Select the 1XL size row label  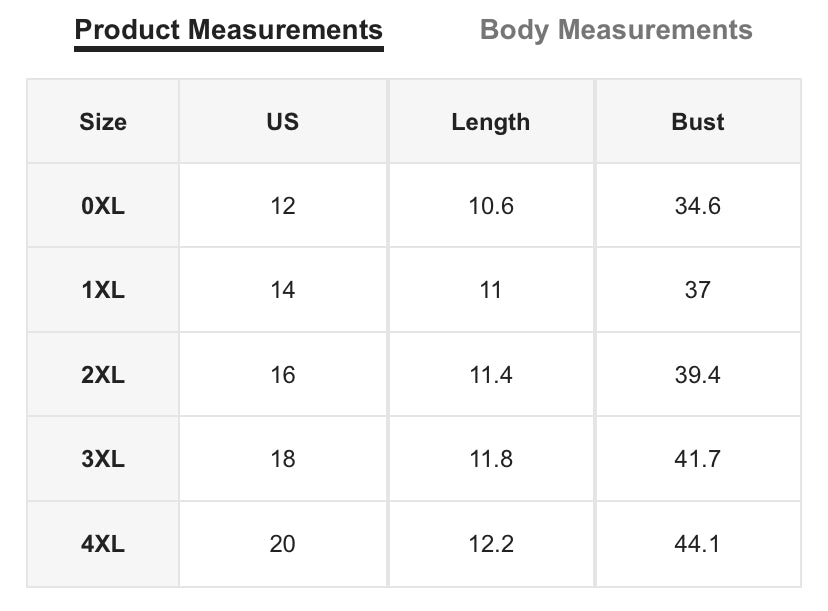(x=103, y=290)
